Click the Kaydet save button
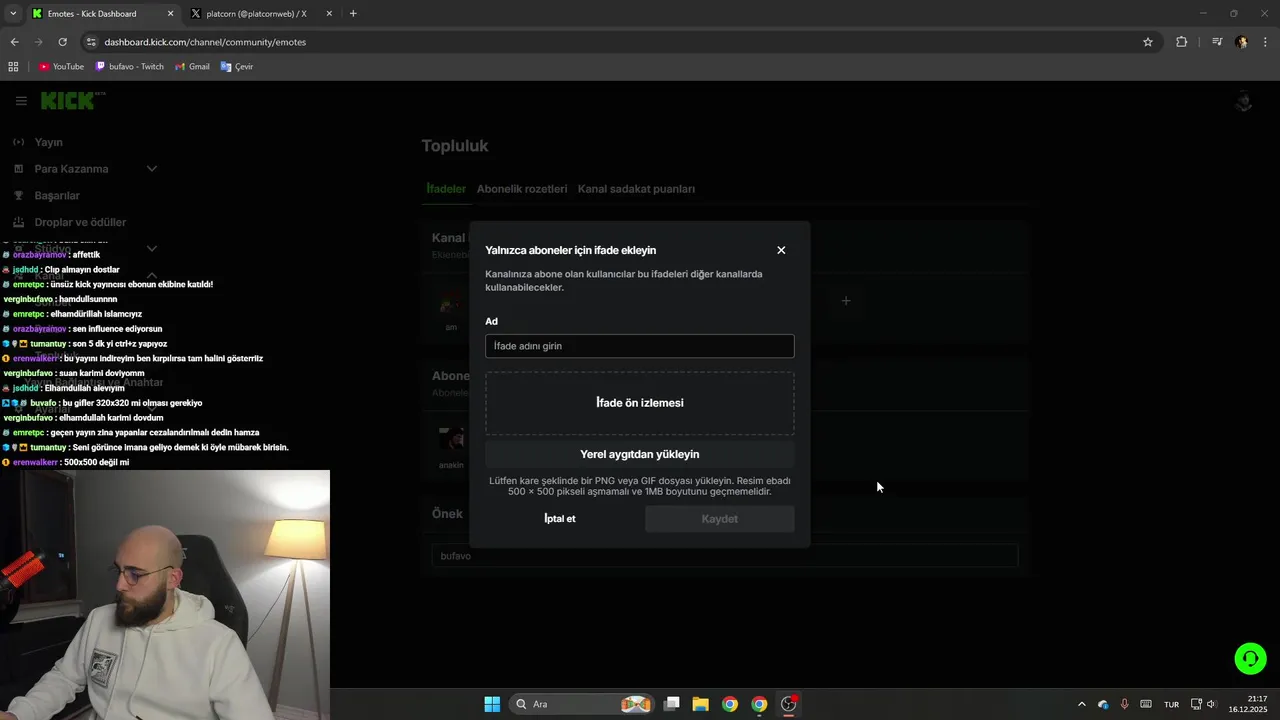The width and height of the screenshot is (1280, 720). (x=720, y=519)
